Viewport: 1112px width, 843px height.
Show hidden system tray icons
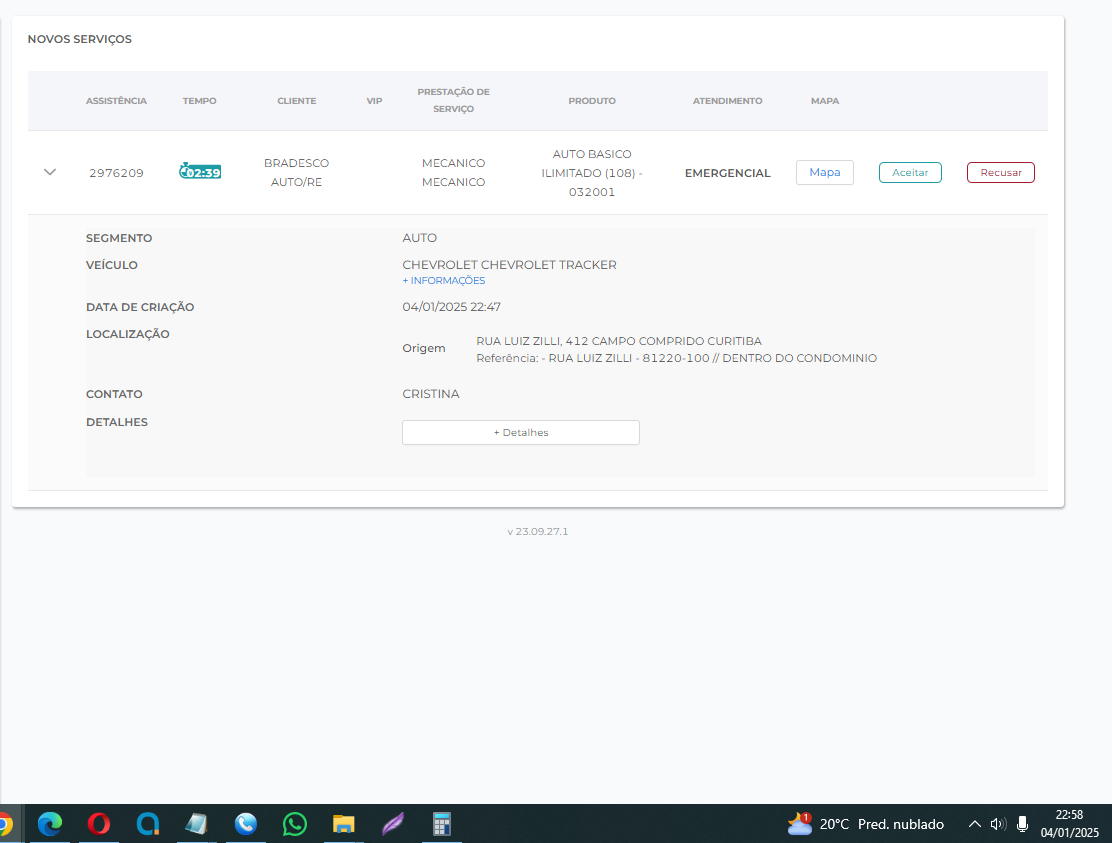[x=974, y=824]
